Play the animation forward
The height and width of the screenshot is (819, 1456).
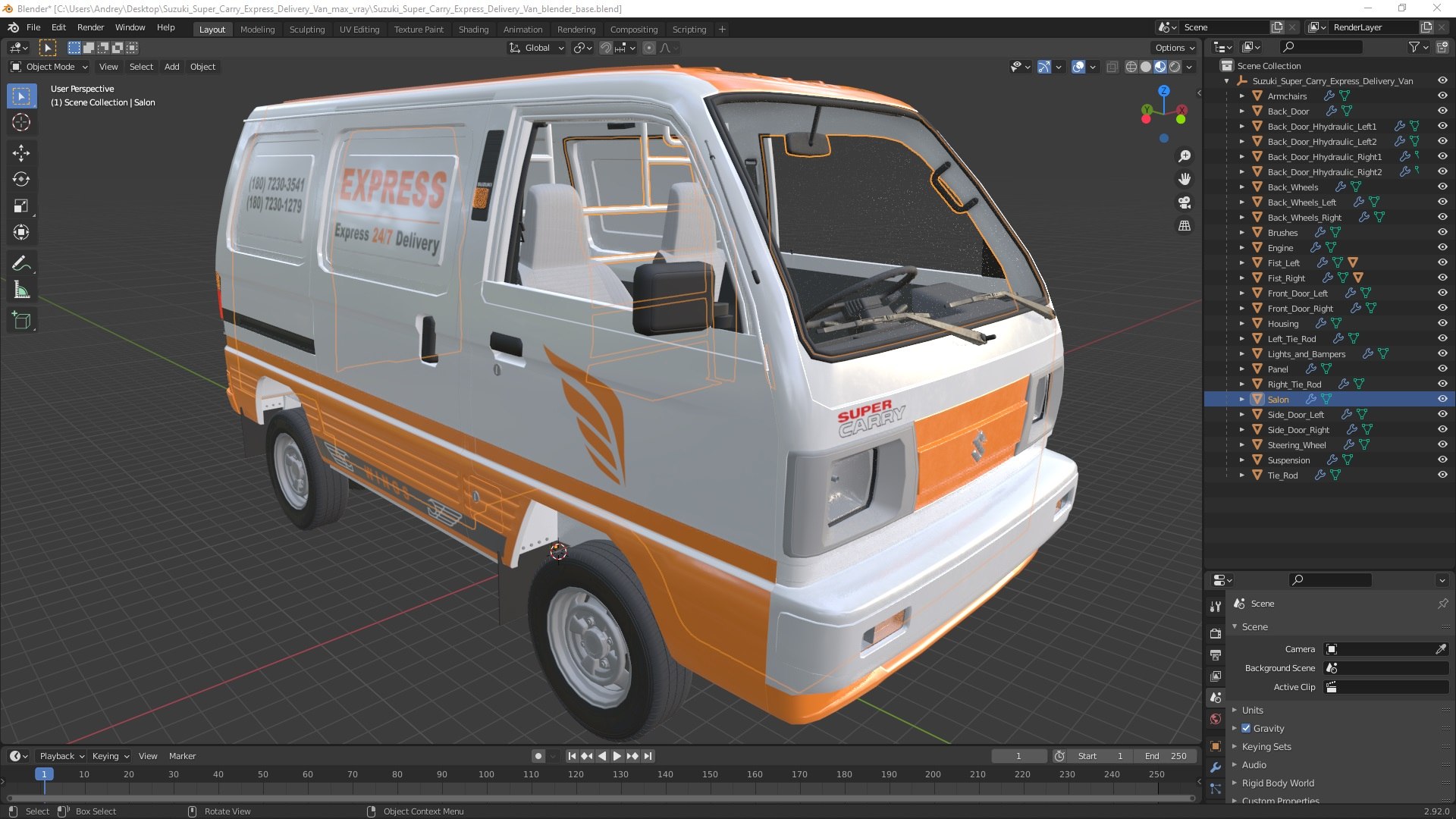[617, 756]
